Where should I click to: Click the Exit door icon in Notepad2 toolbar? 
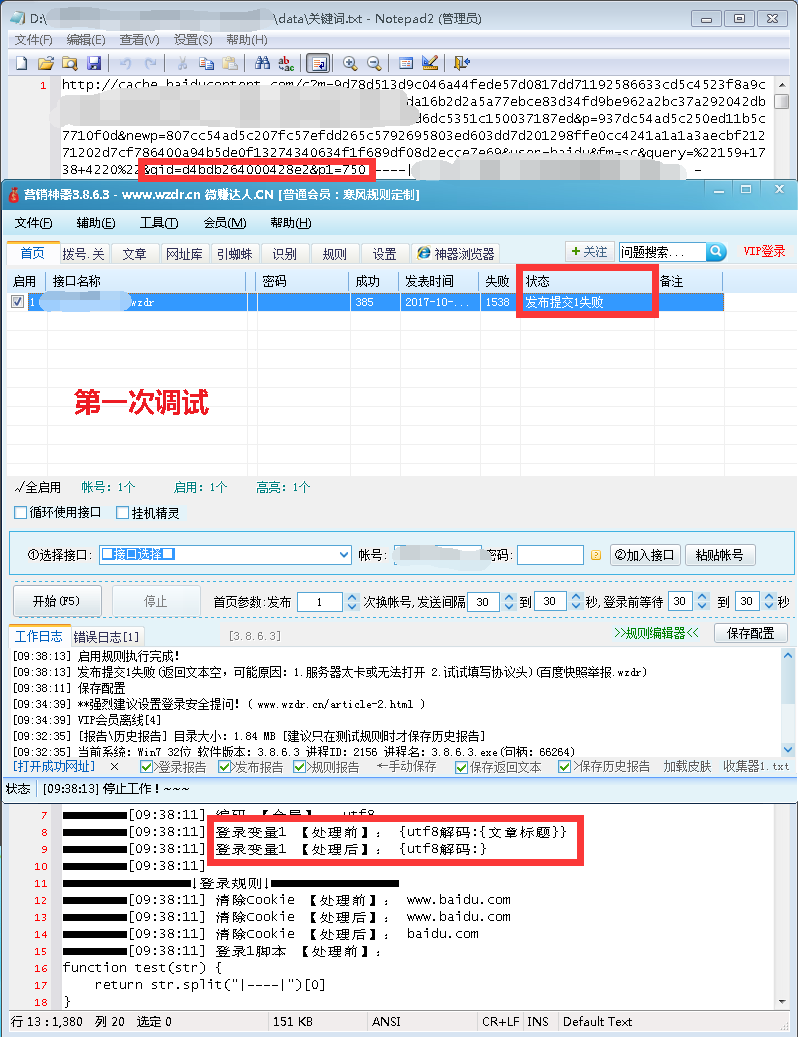[x=461, y=63]
